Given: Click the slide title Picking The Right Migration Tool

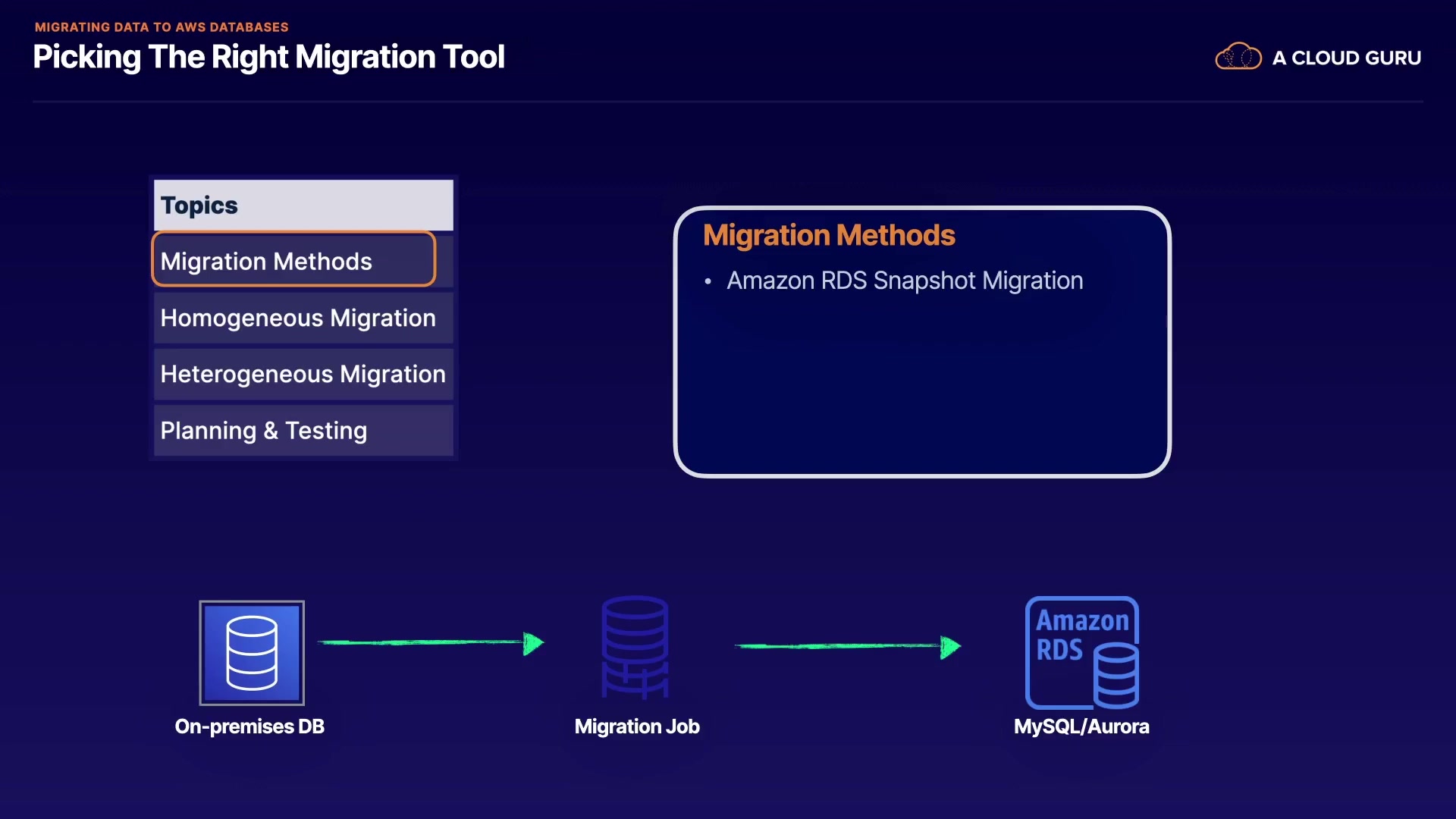Looking at the screenshot, I should coord(268,58).
